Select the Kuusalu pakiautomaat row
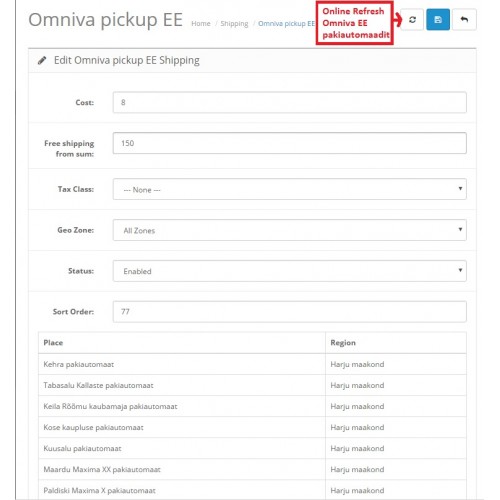The height and width of the screenshot is (500, 500). click(x=252, y=448)
